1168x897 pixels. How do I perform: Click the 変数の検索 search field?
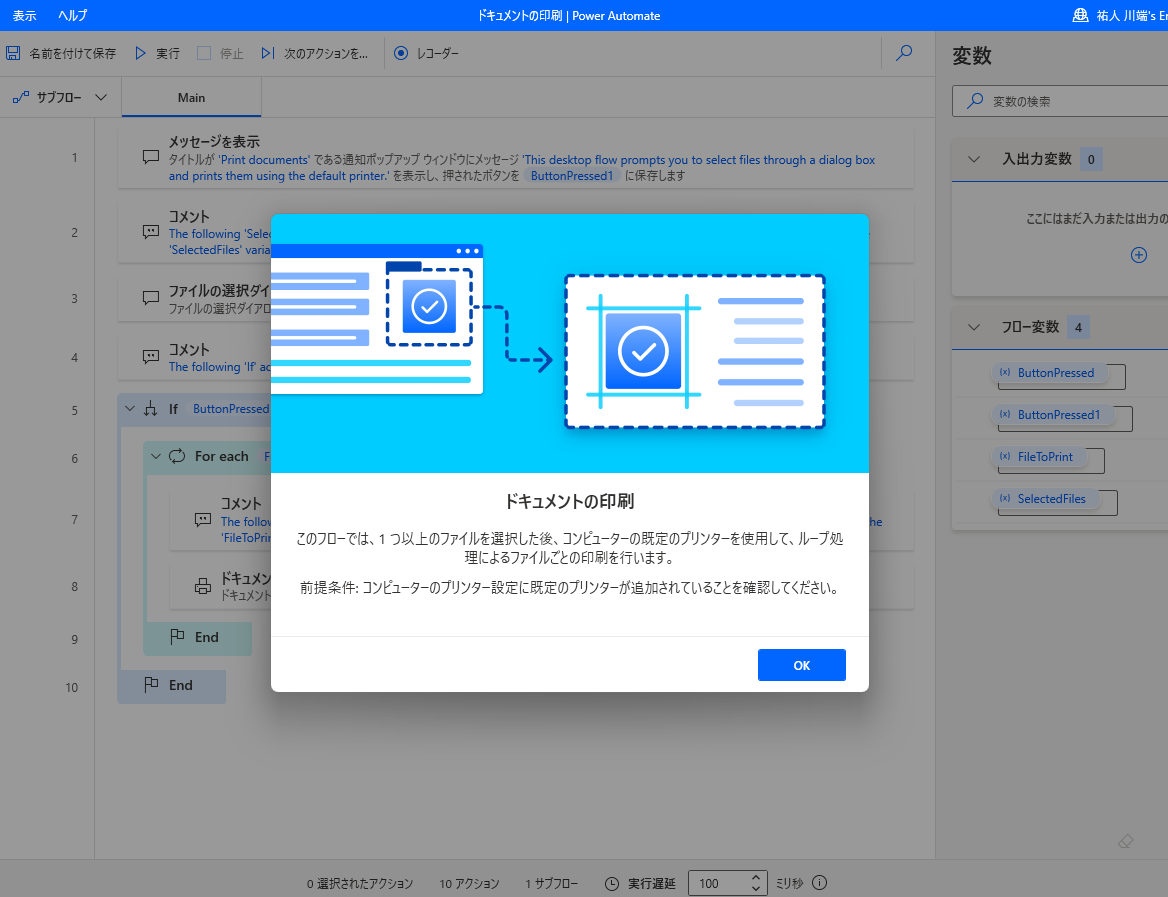(x=1060, y=101)
